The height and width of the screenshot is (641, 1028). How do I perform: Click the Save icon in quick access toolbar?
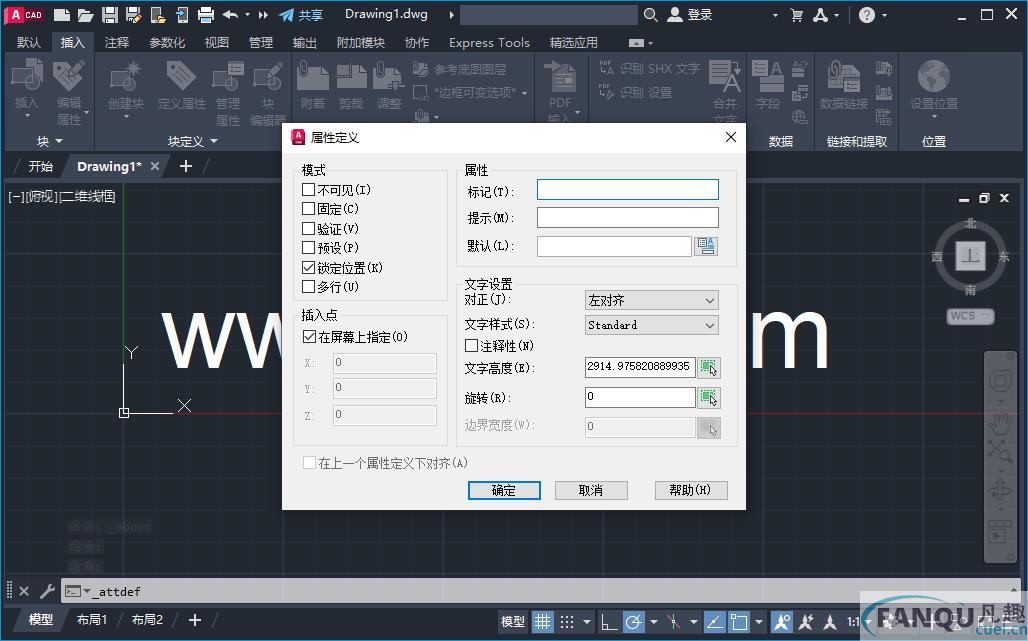pos(110,15)
